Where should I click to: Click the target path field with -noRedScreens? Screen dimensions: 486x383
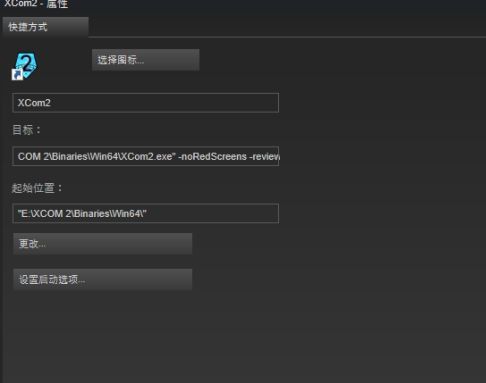point(146,156)
